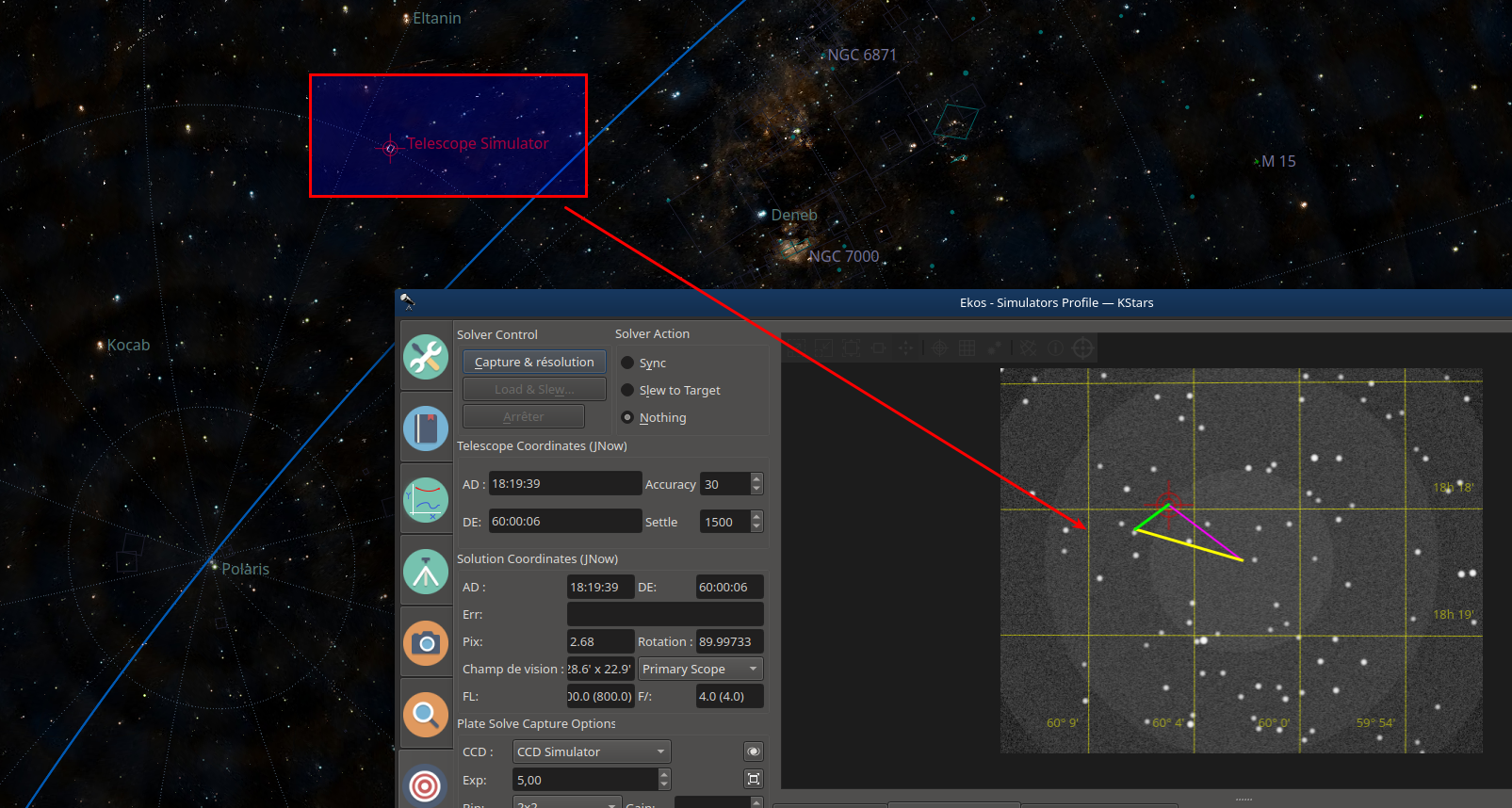Click the M 15 object on sky map
The height and width of the screenshot is (808, 1512).
tap(1257, 162)
